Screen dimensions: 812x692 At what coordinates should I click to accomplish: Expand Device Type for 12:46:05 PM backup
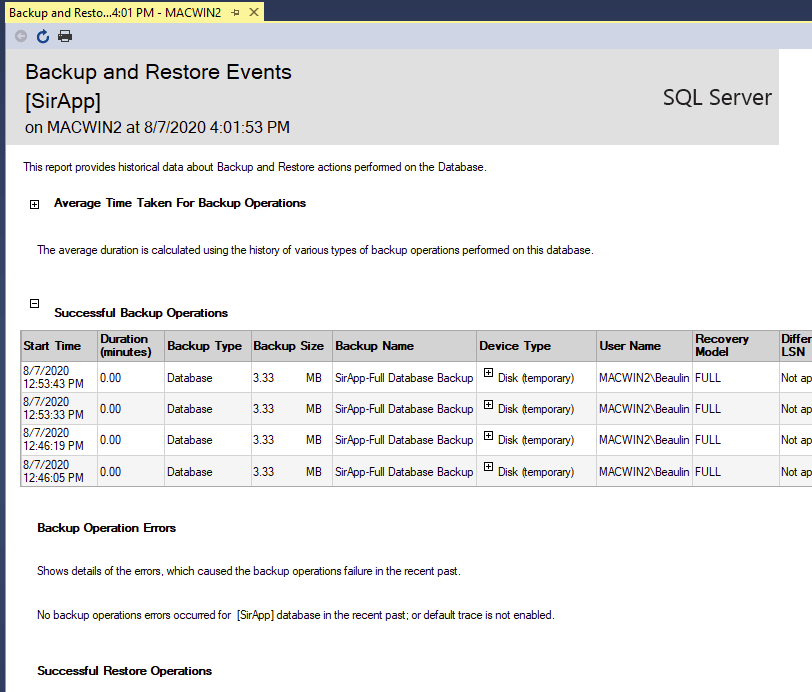[489, 466]
